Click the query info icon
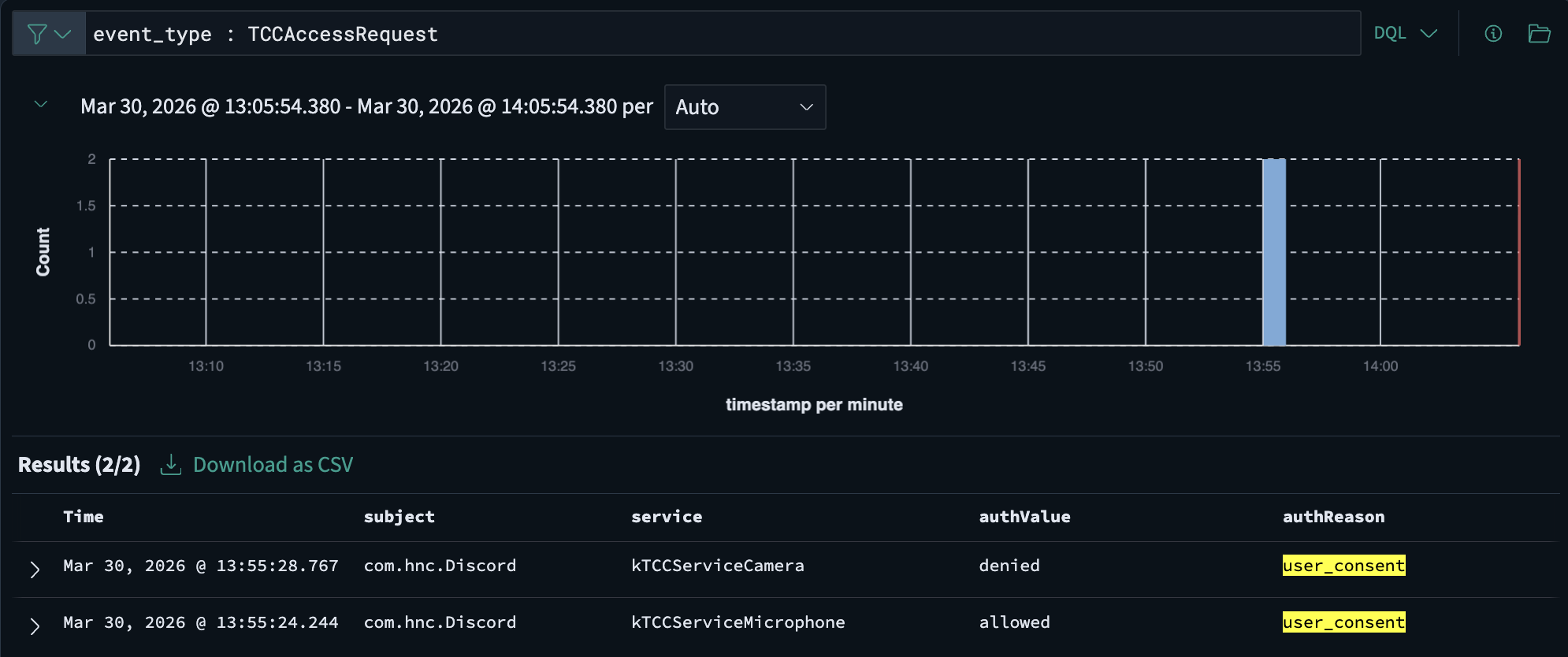 [x=1493, y=34]
